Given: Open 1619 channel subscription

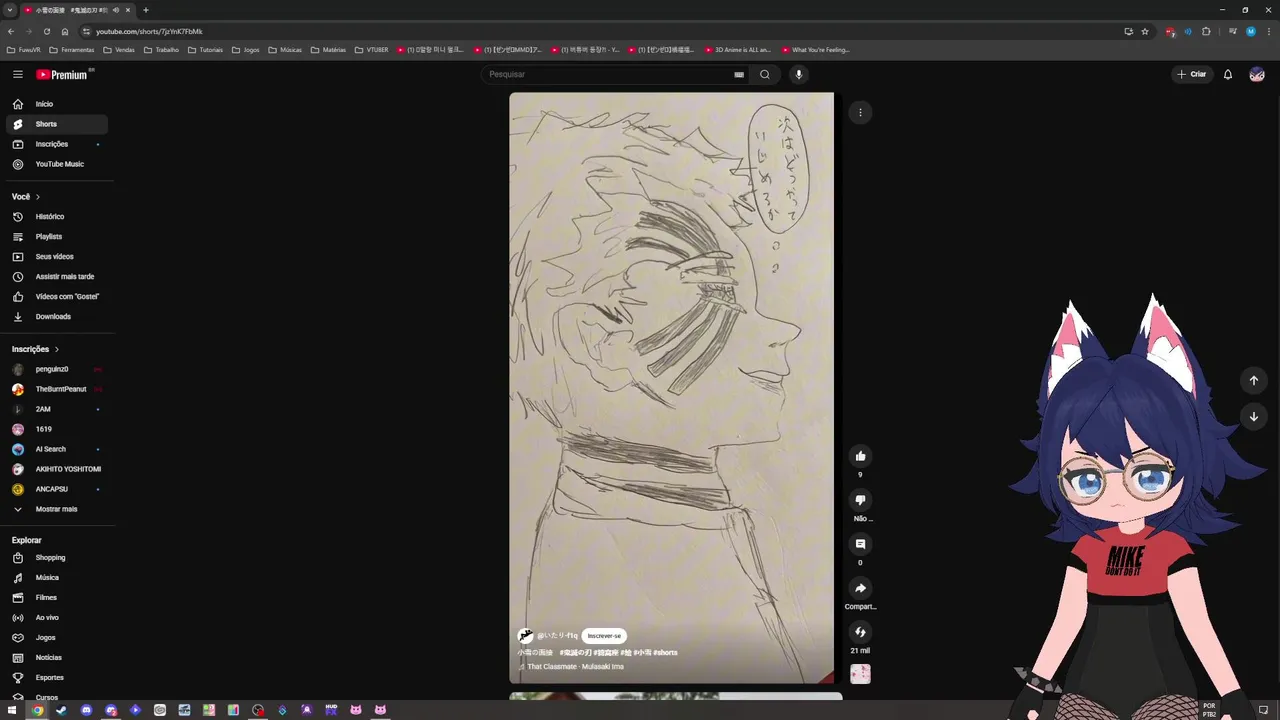Looking at the screenshot, I should pos(57,429).
